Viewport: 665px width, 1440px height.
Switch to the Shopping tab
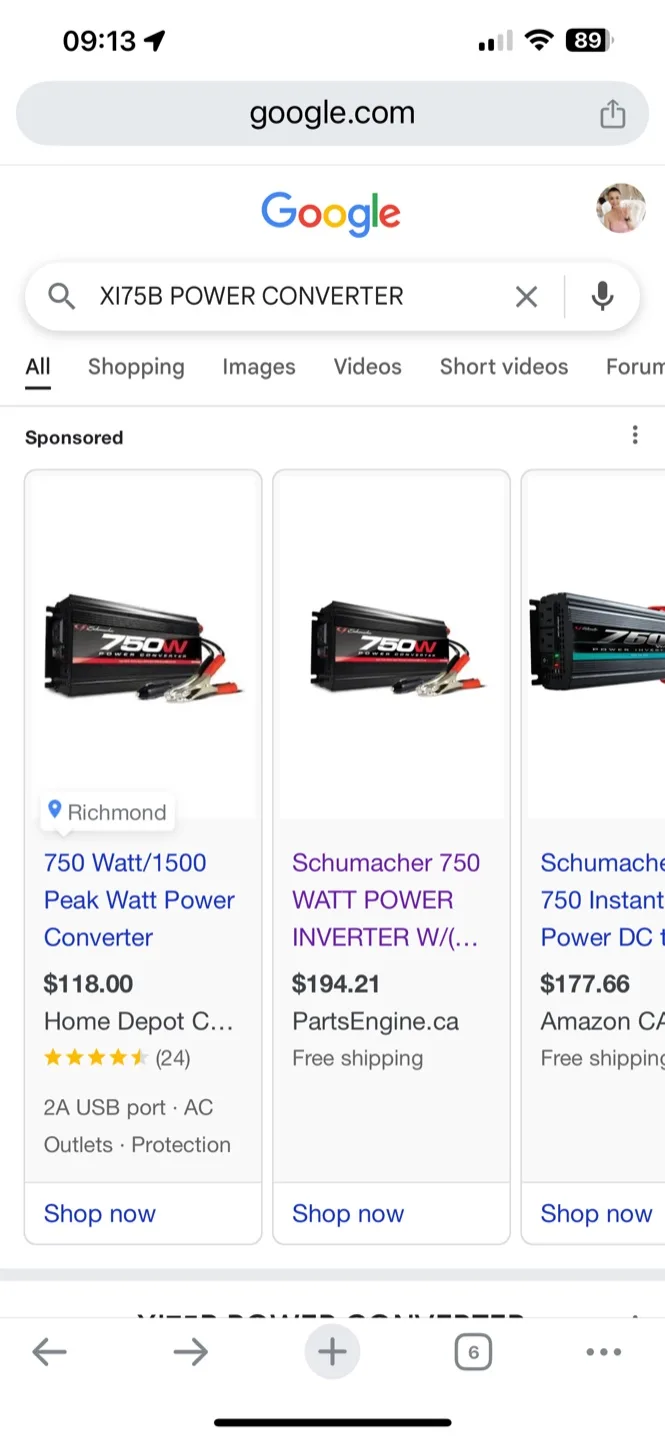coord(136,367)
